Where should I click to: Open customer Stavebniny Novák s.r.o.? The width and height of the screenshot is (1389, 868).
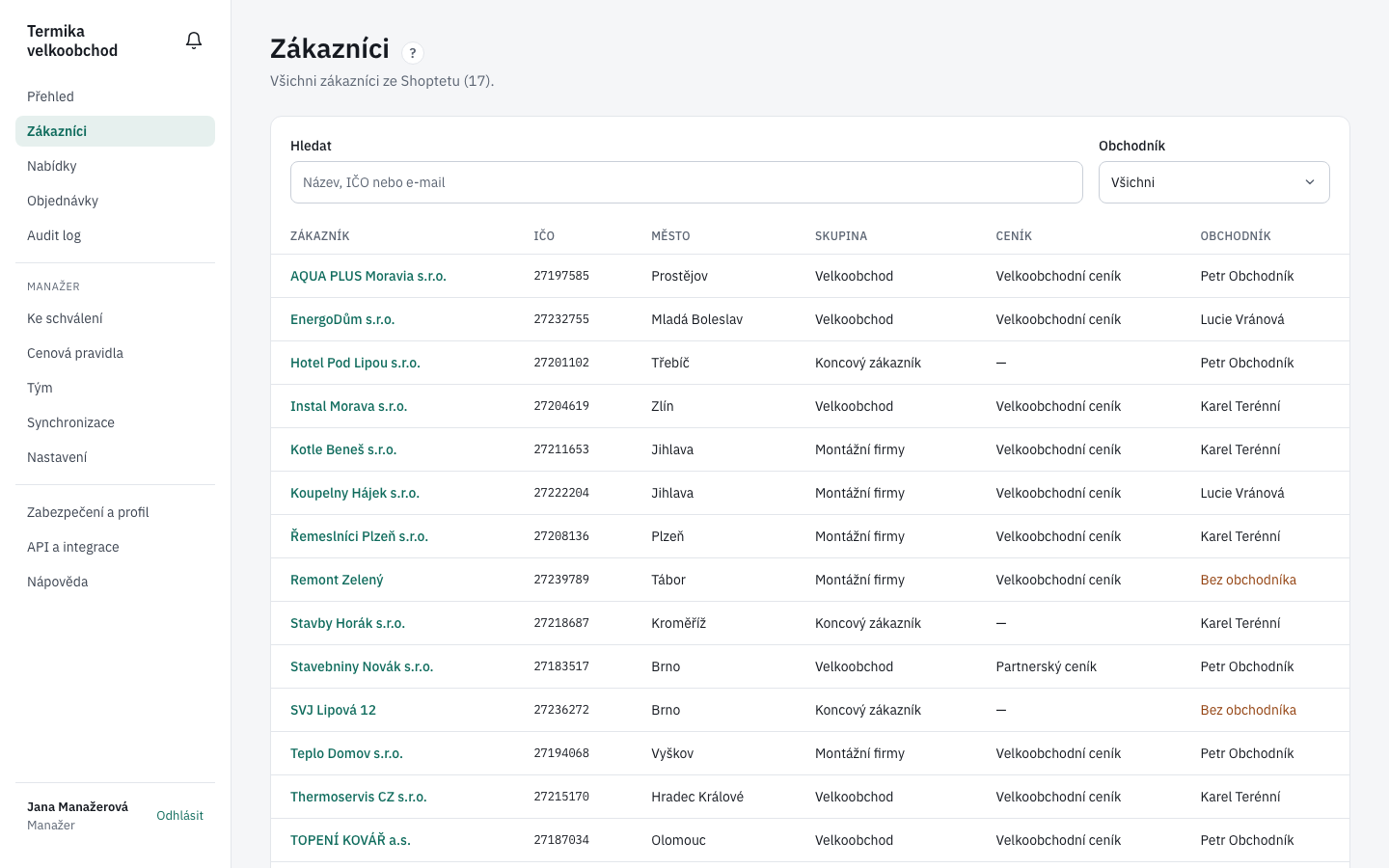362,666
